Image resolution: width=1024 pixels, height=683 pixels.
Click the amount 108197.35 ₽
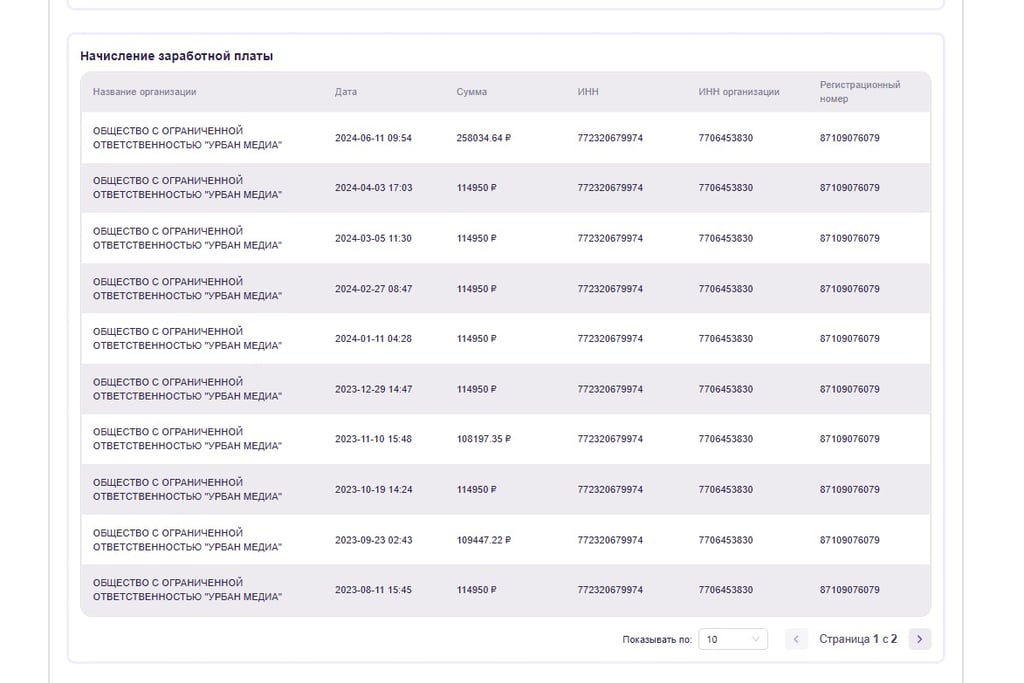coord(484,439)
